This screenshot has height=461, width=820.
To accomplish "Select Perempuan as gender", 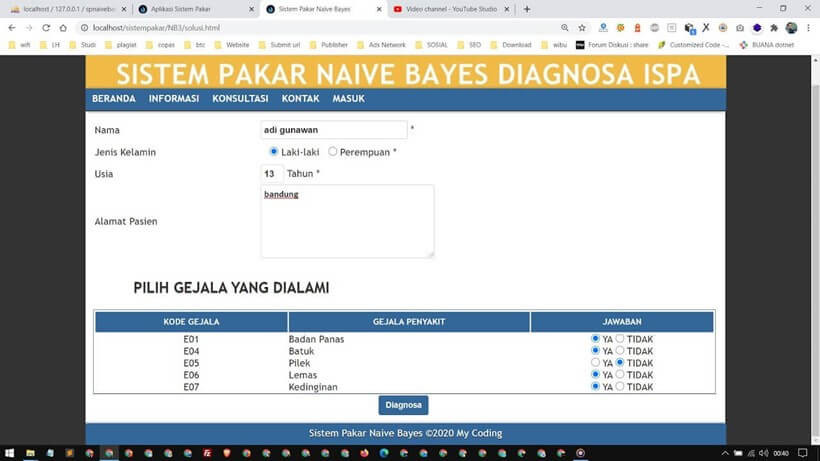I will point(333,152).
